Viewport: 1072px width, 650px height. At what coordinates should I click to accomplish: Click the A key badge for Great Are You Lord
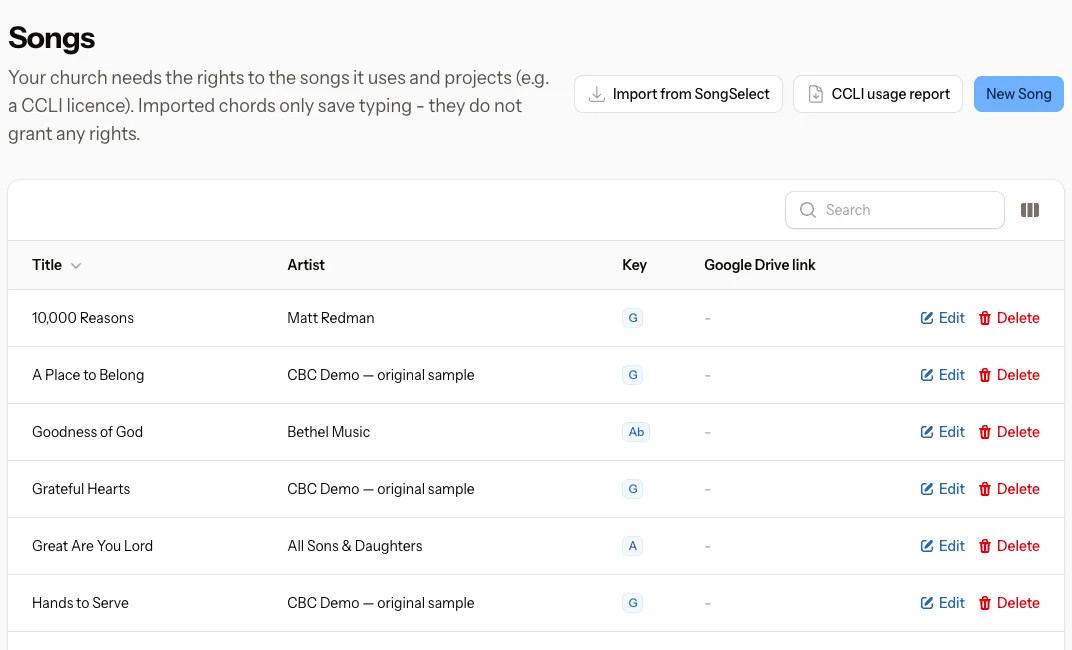coord(632,546)
